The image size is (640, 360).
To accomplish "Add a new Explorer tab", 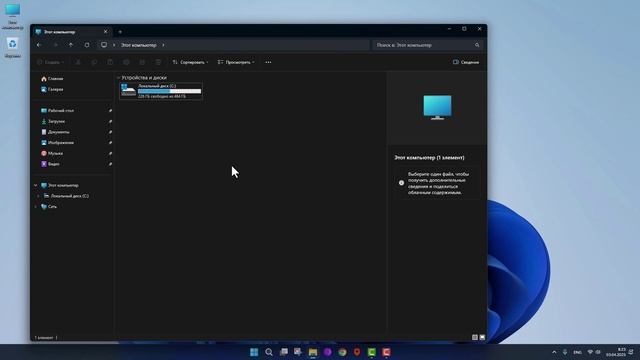I will click(120, 32).
